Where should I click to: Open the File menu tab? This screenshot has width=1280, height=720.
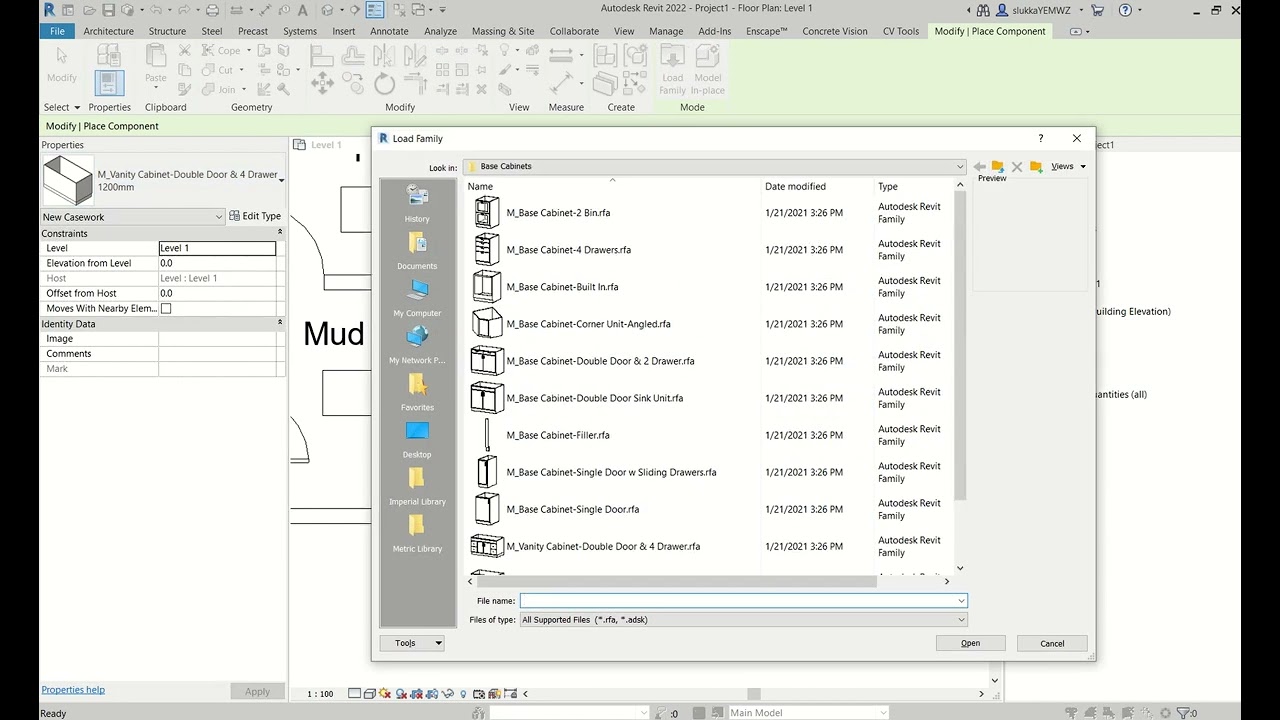click(57, 31)
